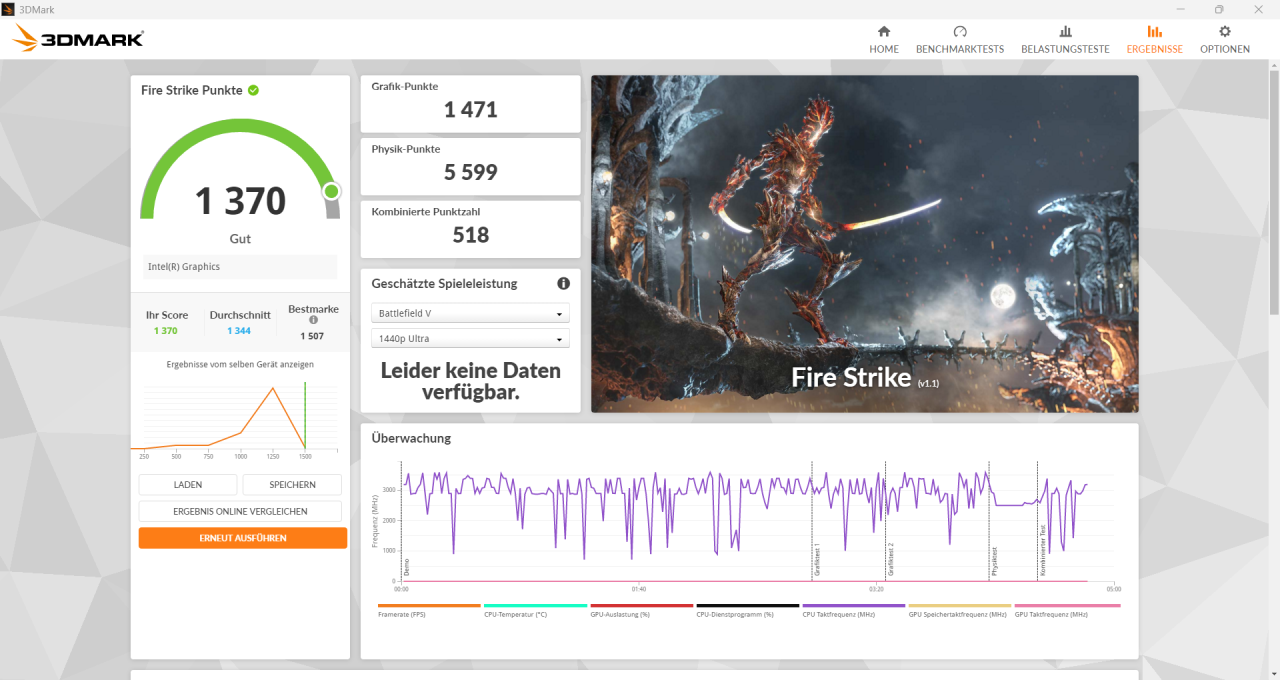
Task: Click the turquoise CPU-Temperatur color swatch
Action: [535, 606]
